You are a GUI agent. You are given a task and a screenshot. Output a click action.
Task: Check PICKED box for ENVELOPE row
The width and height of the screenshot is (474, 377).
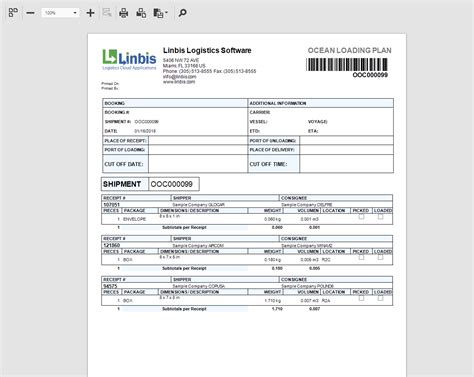[361, 217]
